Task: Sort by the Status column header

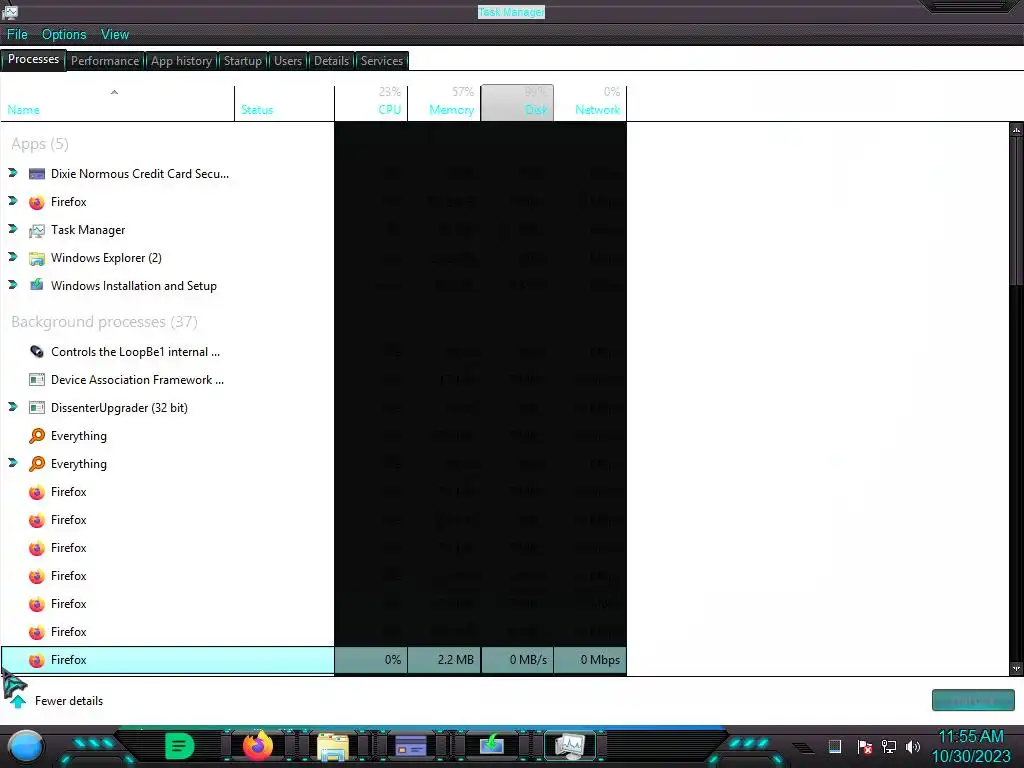Action: tap(285, 103)
